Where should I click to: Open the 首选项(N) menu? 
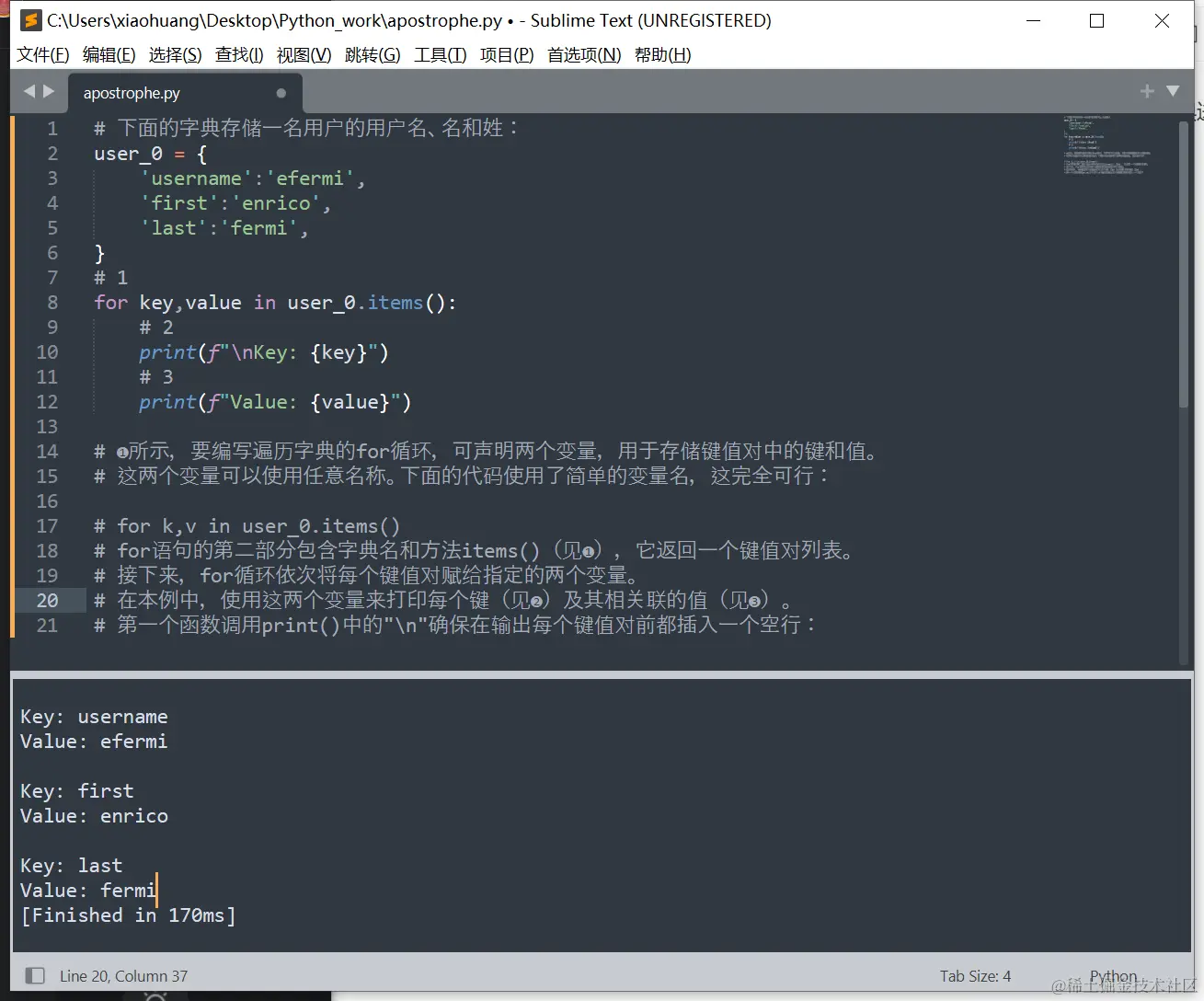tap(584, 55)
